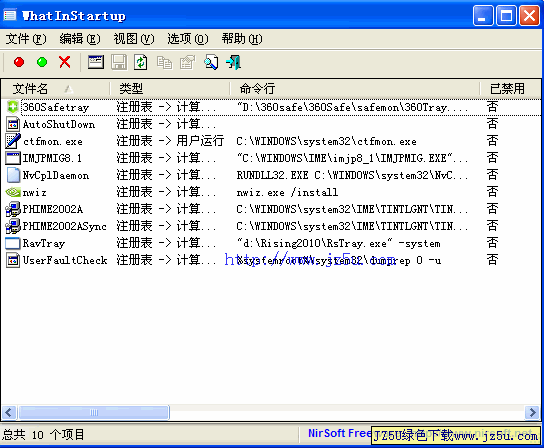544x448 pixels.
Task: Click the NvCplDaemon row icon
Action: [13, 175]
